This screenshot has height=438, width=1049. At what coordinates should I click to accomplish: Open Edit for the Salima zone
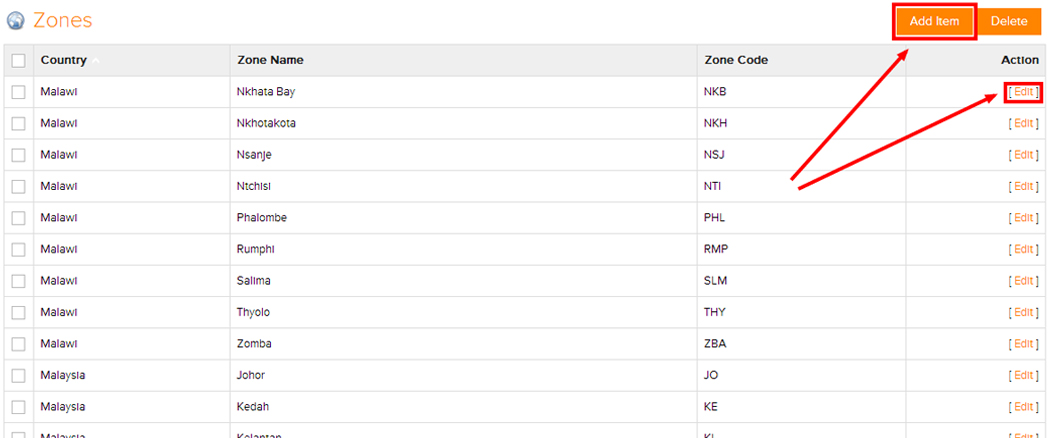[x=1024, y=281]
